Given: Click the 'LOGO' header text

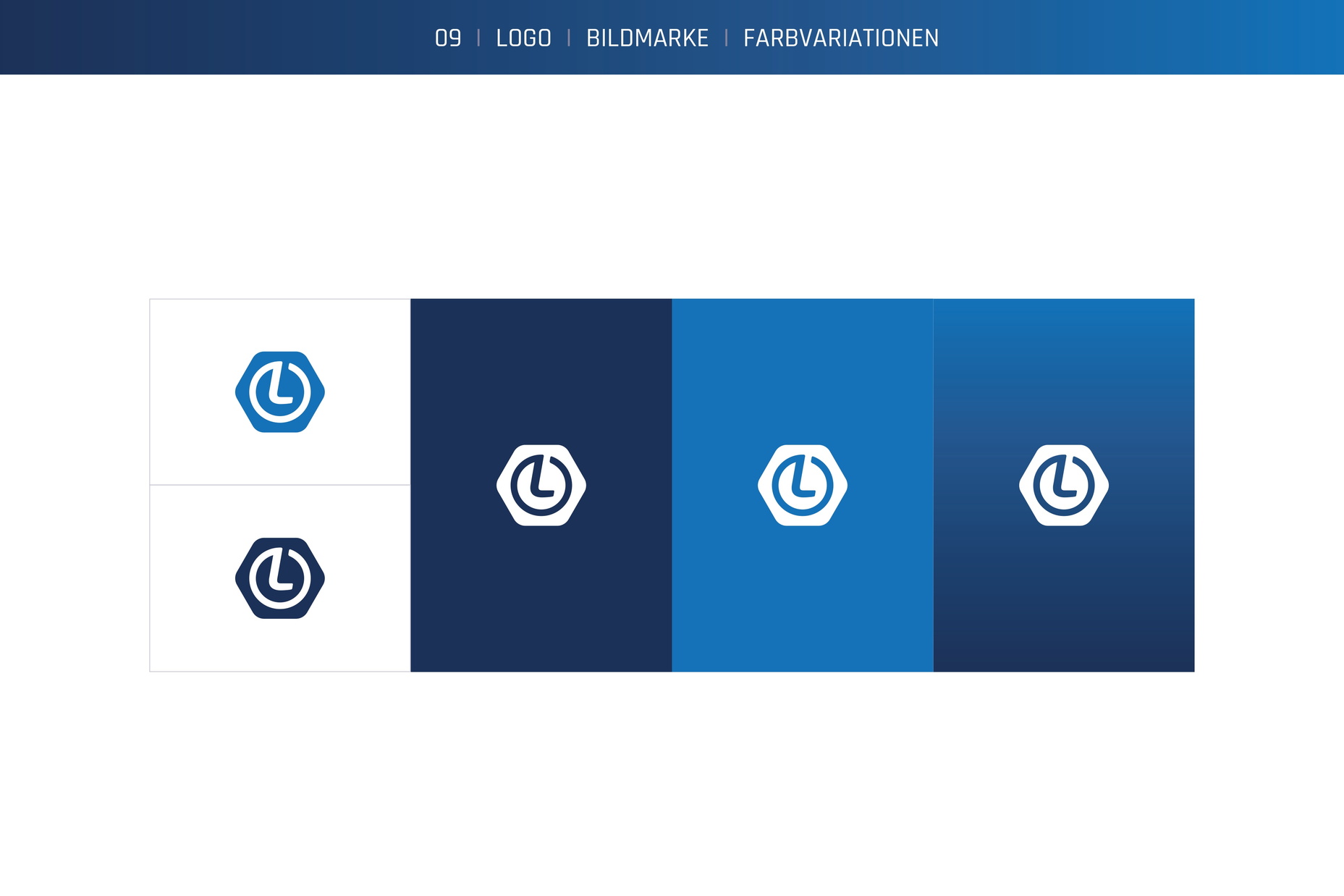Looking at the screenshot, I should click(524, 38).
